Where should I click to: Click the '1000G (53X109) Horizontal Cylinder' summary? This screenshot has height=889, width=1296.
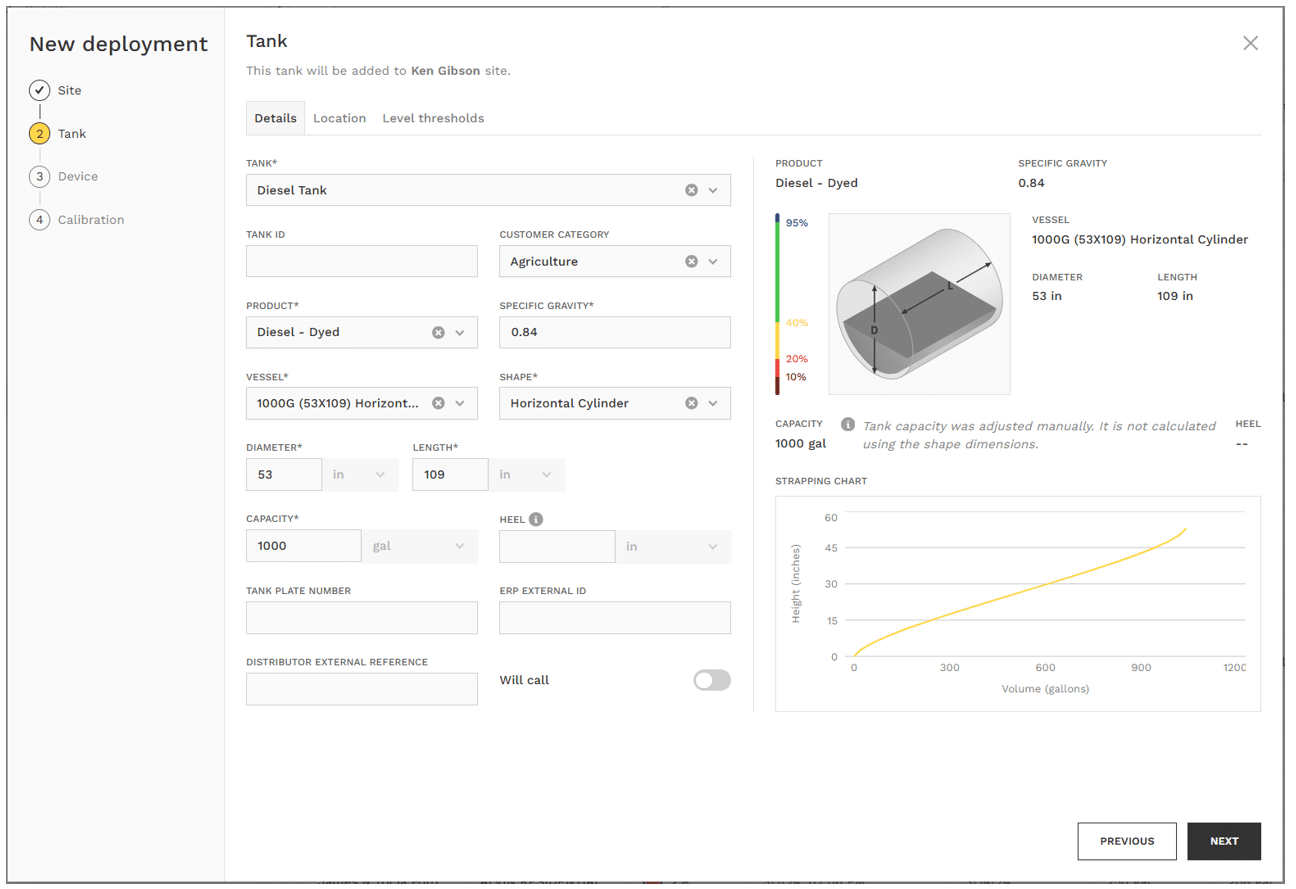click(x=1140, y=240)
